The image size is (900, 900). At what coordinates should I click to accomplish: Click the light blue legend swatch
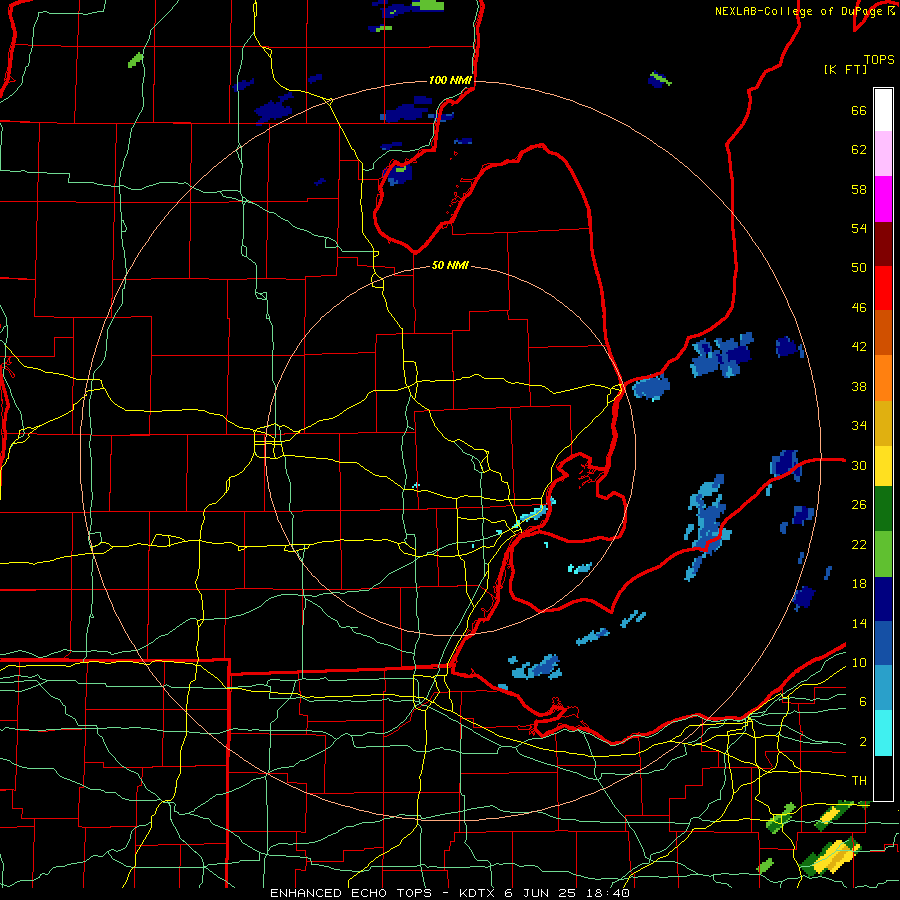pyautogui.click(x=883, y=688)
